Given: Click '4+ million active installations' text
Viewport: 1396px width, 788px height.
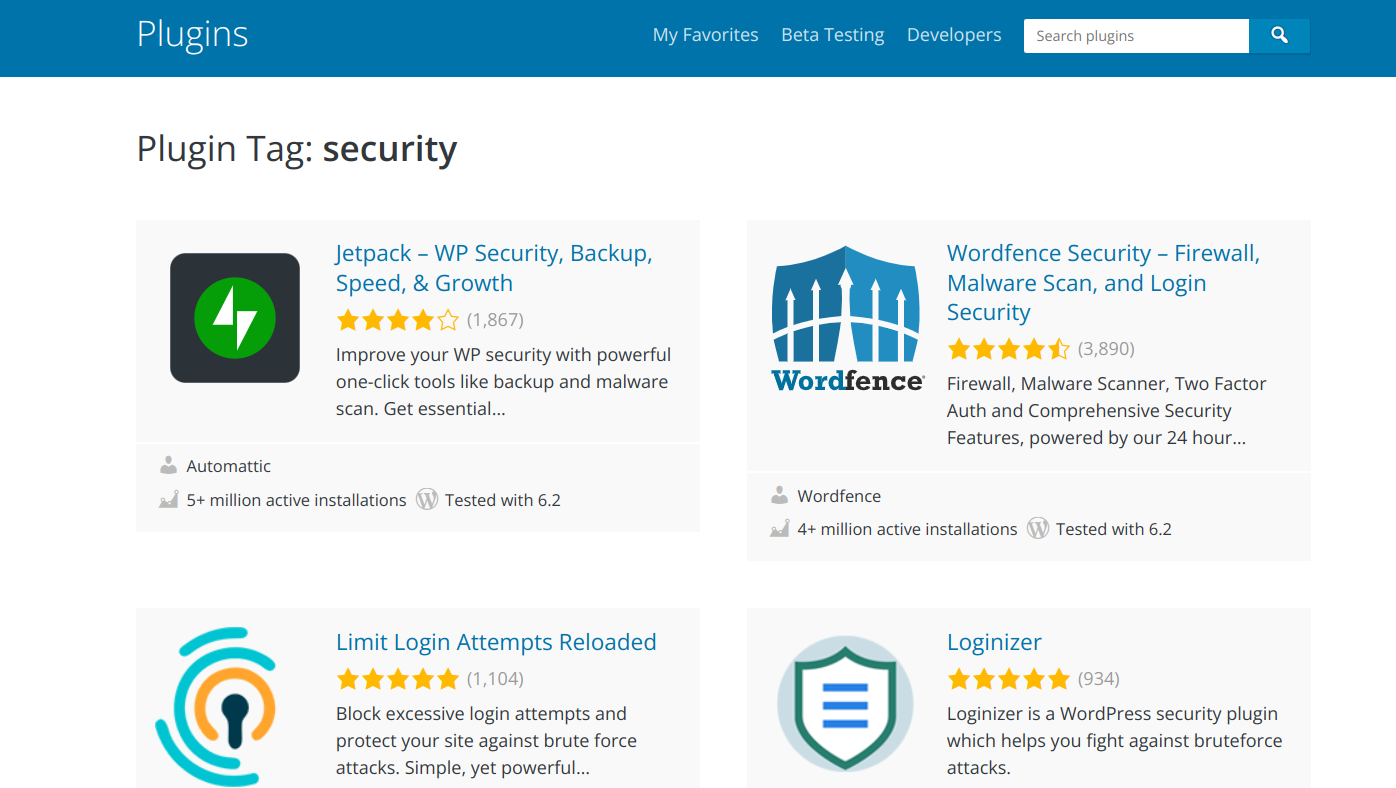Looking at the screenshot, I should pos(908,529).
